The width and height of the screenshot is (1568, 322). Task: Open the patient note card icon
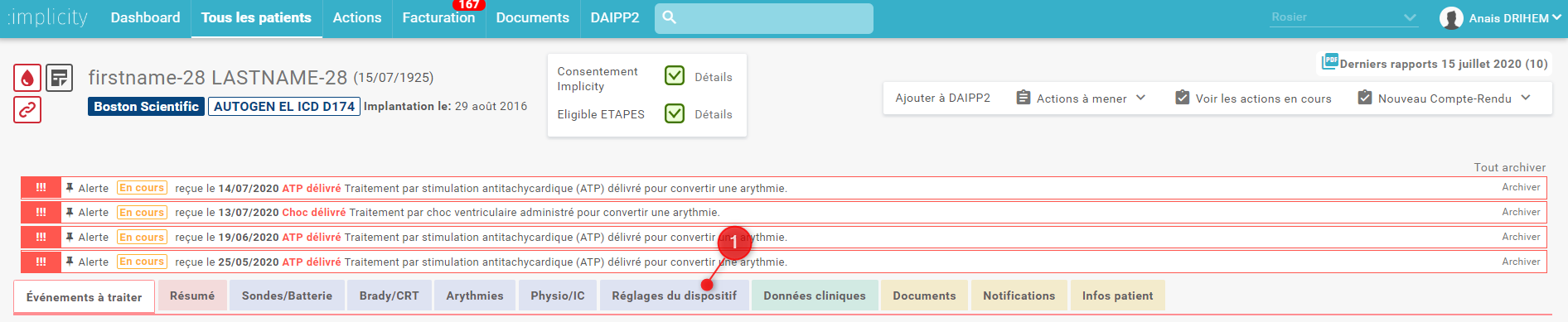click(59, 78)
